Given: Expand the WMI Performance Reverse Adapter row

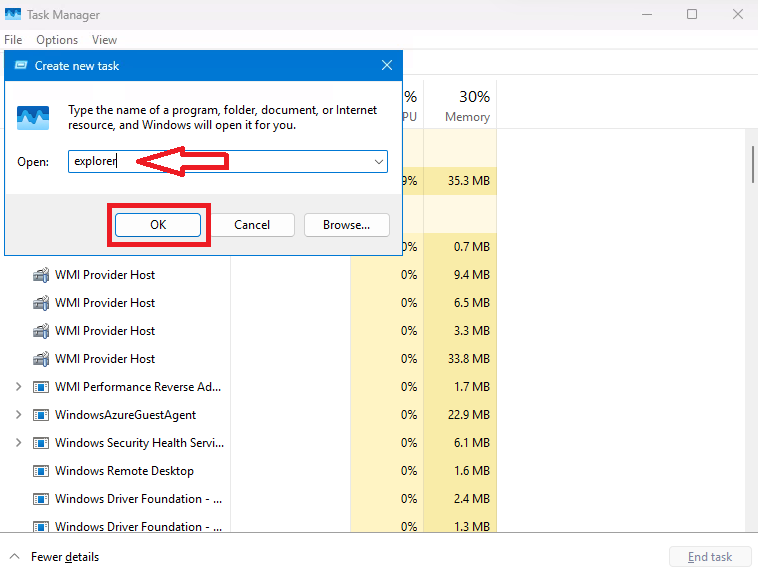Looking at the screenshot, I should 18,387.
